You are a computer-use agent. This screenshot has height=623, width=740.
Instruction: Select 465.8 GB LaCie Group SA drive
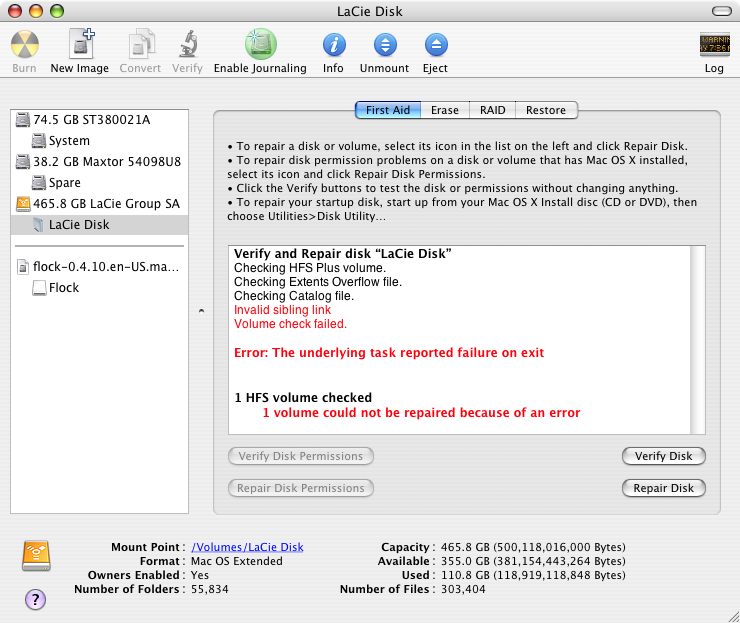(x=99, y=204)
